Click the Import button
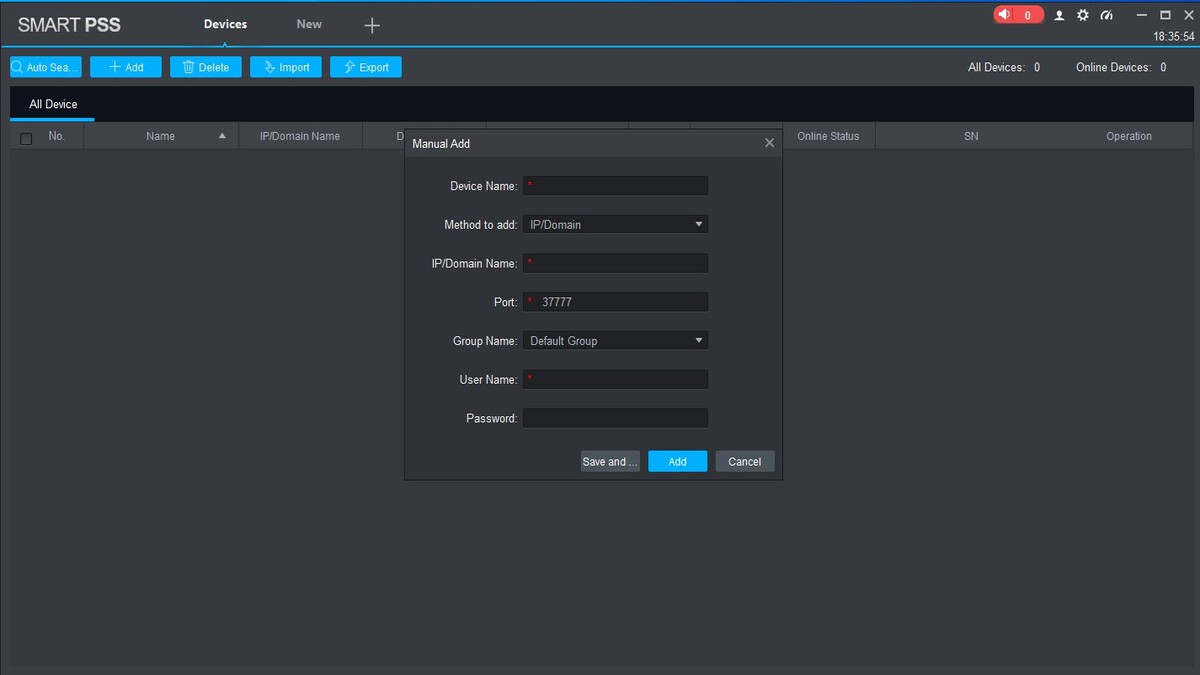The height and width of the screenshot is (675, 1200). pos(286,67)
